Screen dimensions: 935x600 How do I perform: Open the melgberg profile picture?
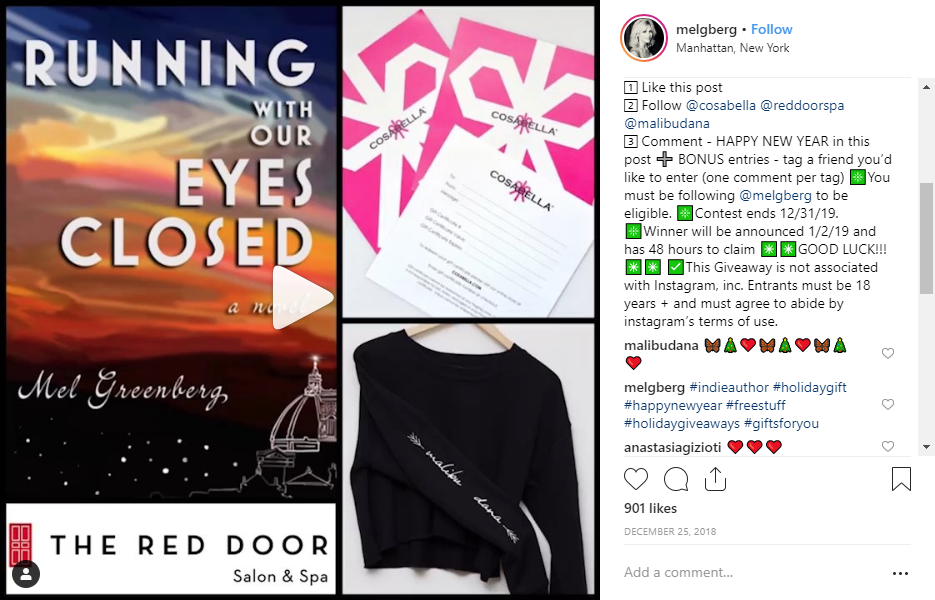pos(644,38)
